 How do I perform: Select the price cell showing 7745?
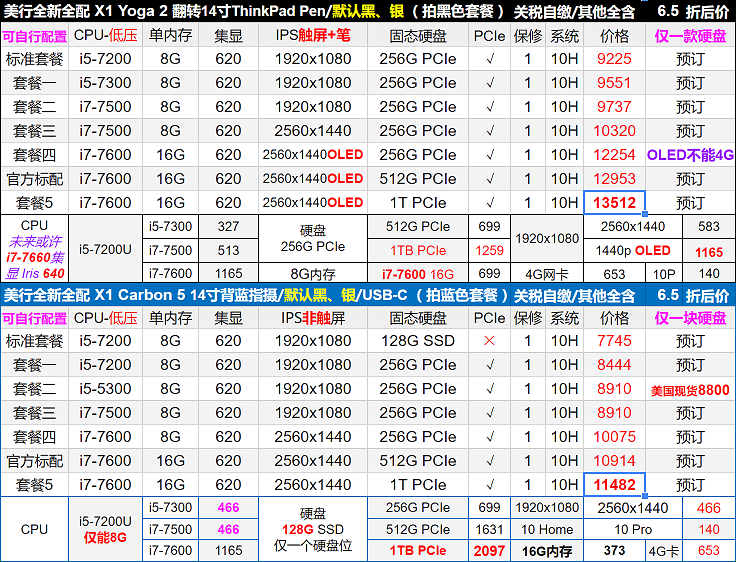coord(614,341)
